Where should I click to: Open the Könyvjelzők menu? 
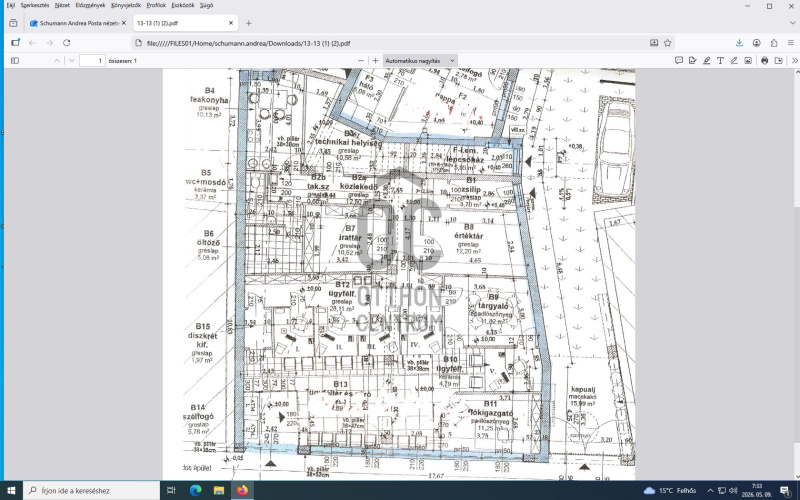point(126,5)
